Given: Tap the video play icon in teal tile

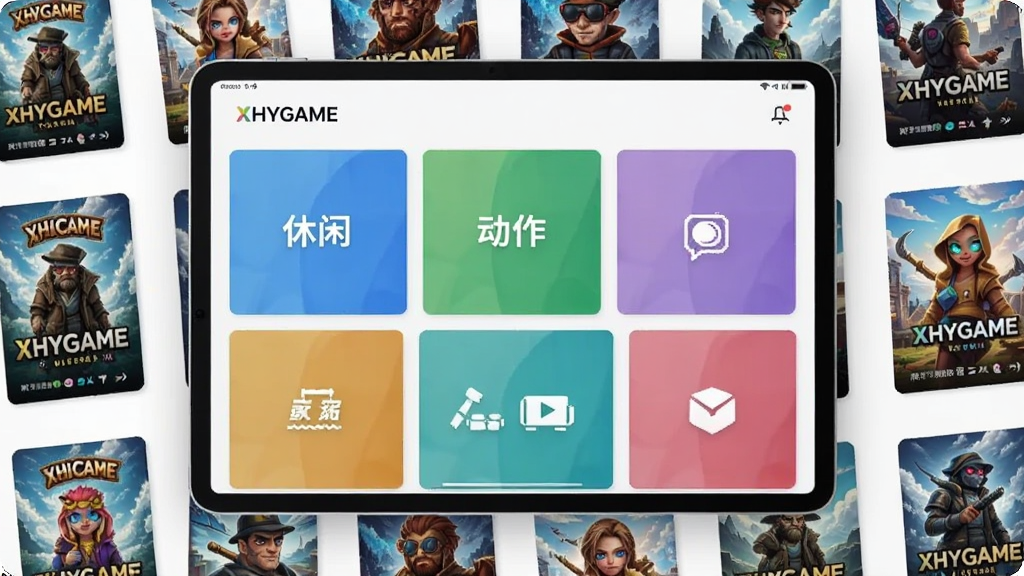Looking at the screenshot, I should (547, 412).
